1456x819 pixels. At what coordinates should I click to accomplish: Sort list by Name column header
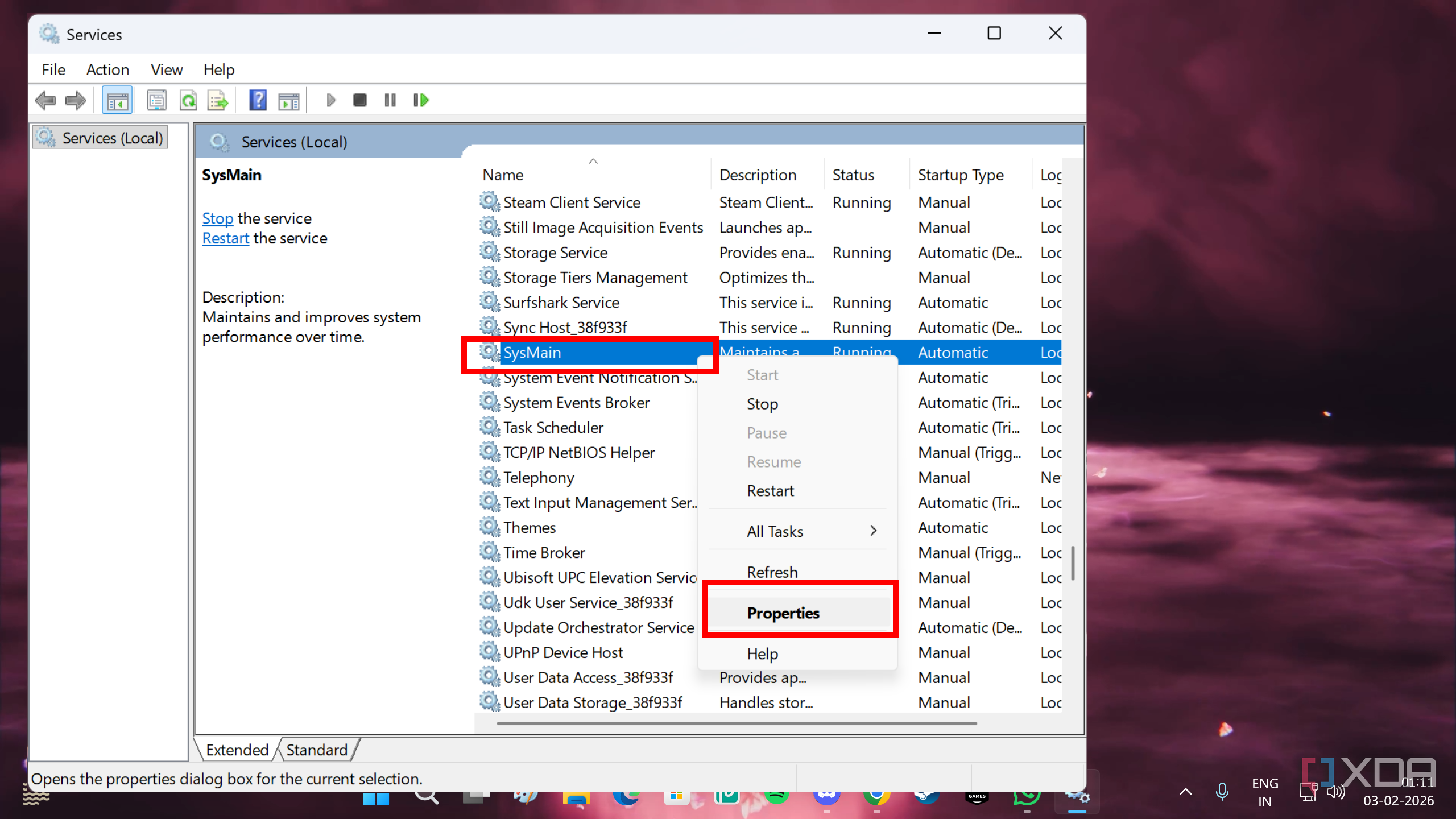pyautogui.click(x=503, y=175)
